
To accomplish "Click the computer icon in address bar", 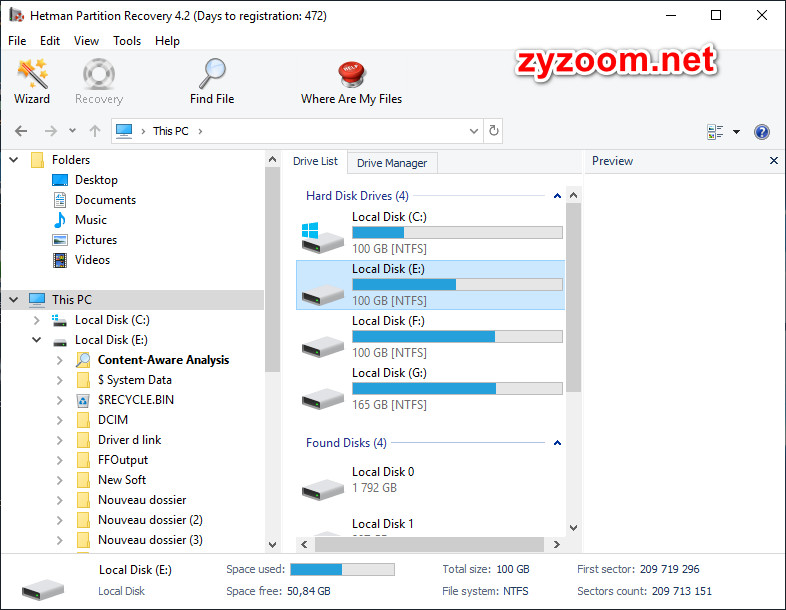I will point(124,131).
